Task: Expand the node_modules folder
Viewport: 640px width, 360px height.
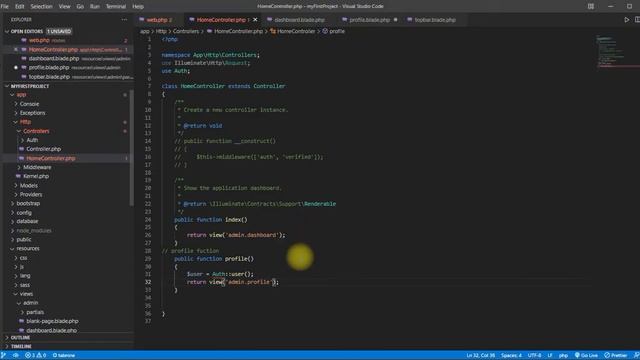Action: coord(12,231)
